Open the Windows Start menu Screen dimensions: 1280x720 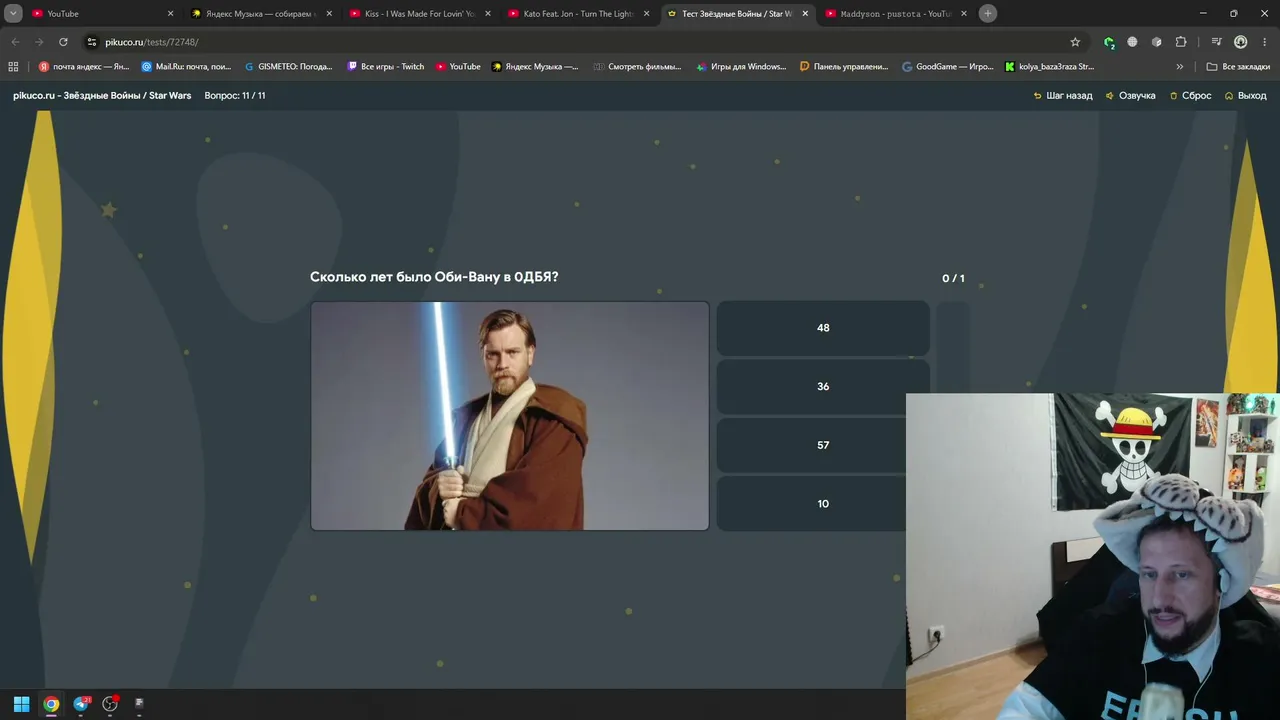point(21,704)
